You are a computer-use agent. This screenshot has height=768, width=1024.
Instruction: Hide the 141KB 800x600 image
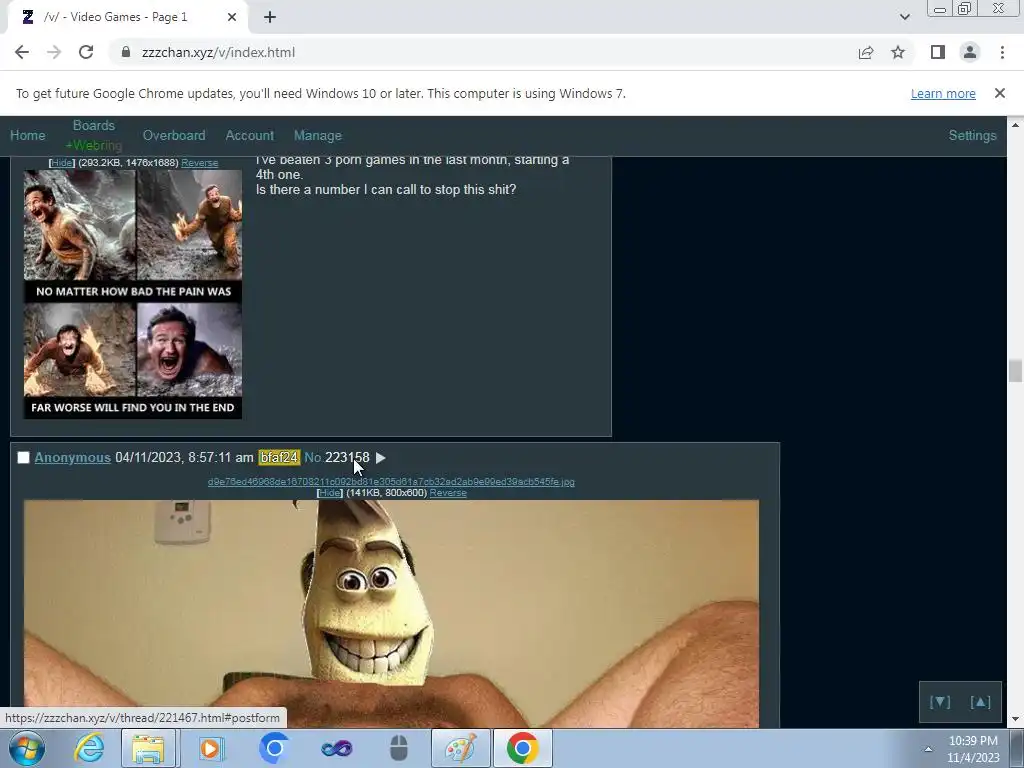point(329,493)
